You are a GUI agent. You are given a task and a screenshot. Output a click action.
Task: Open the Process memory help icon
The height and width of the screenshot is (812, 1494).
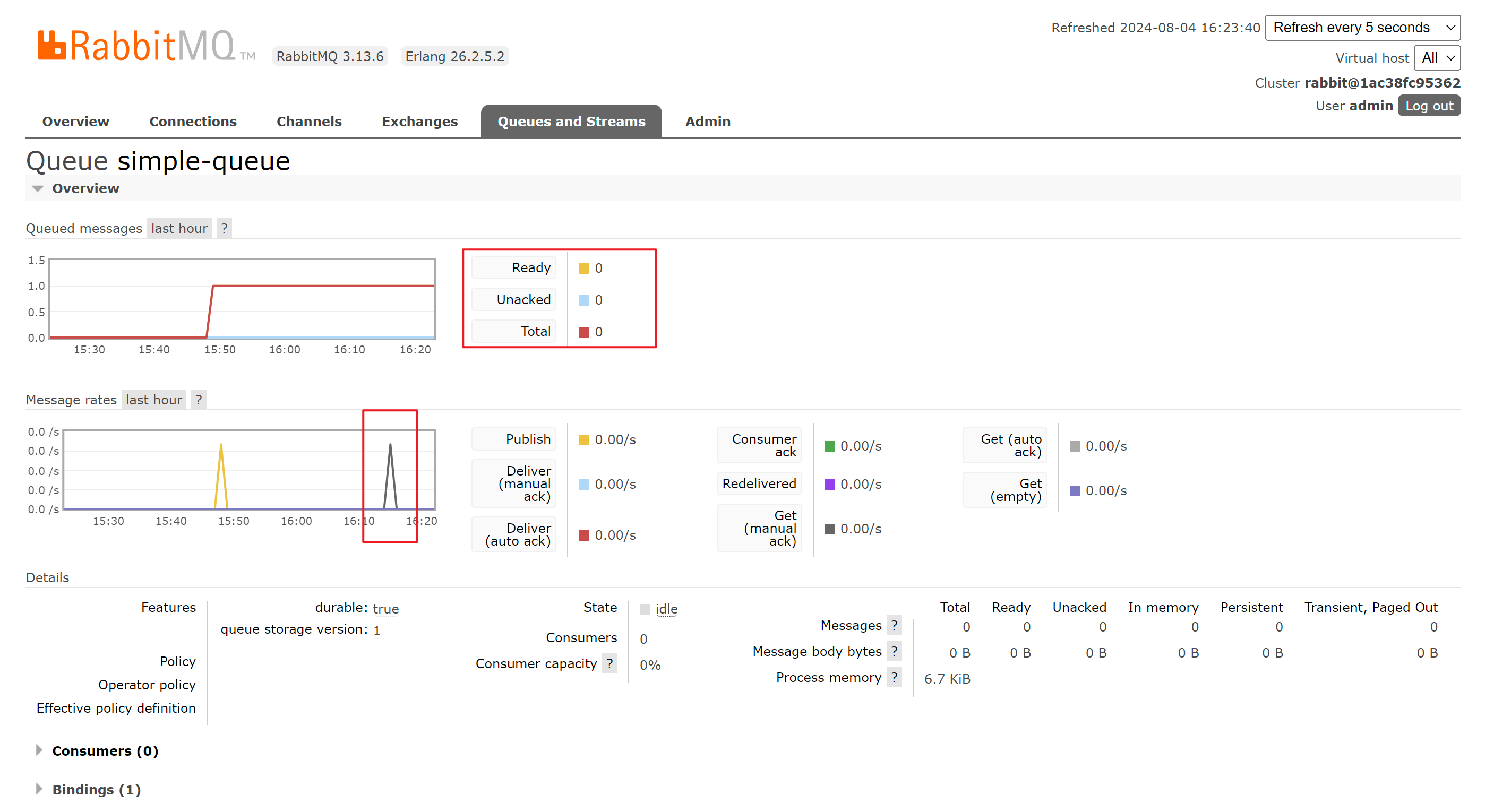(x=894, y=678)
